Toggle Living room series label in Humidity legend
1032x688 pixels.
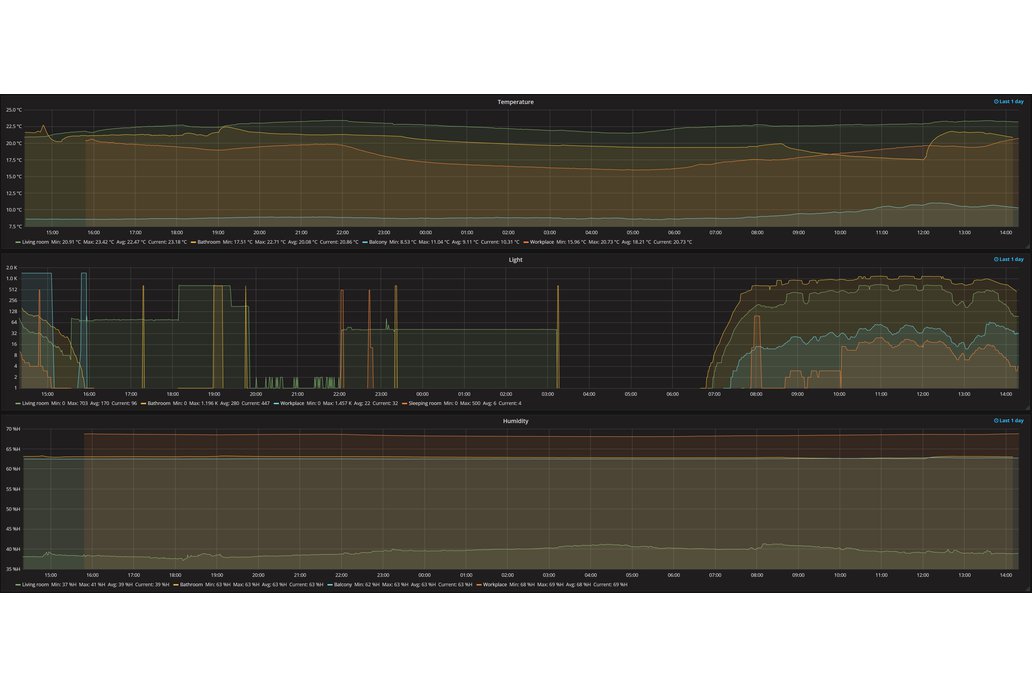tap(35, 584)
